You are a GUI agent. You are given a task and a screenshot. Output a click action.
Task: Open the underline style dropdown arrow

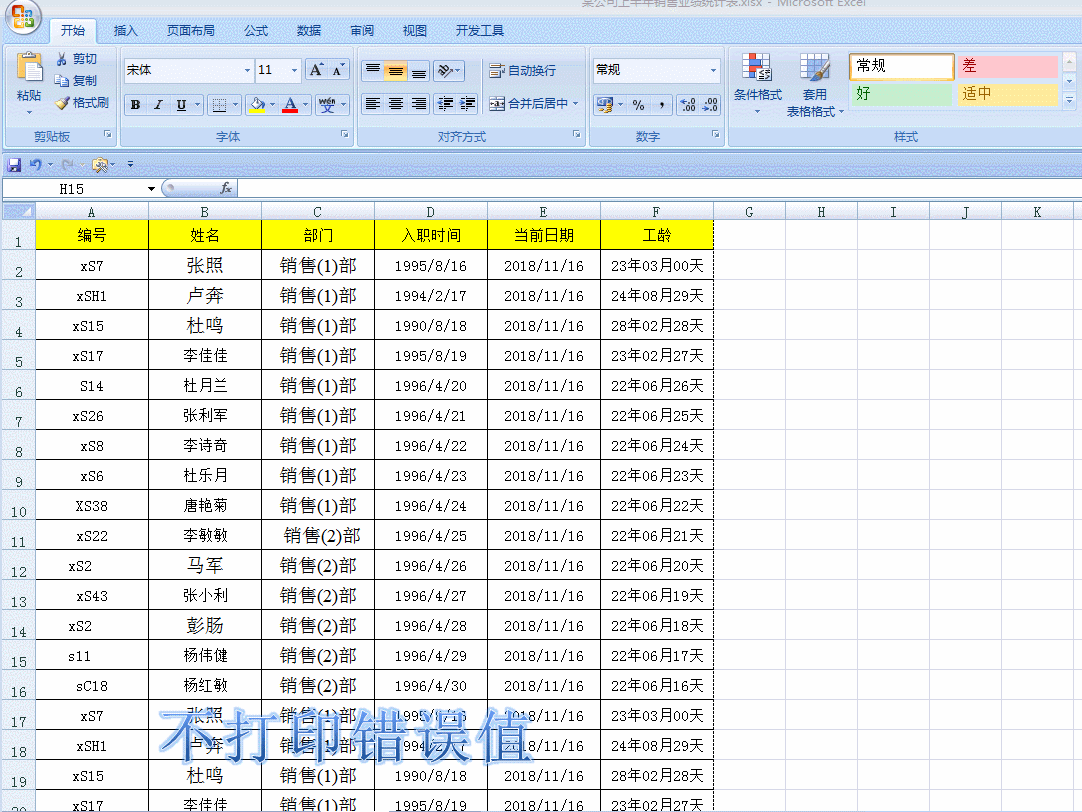[197, 105]
